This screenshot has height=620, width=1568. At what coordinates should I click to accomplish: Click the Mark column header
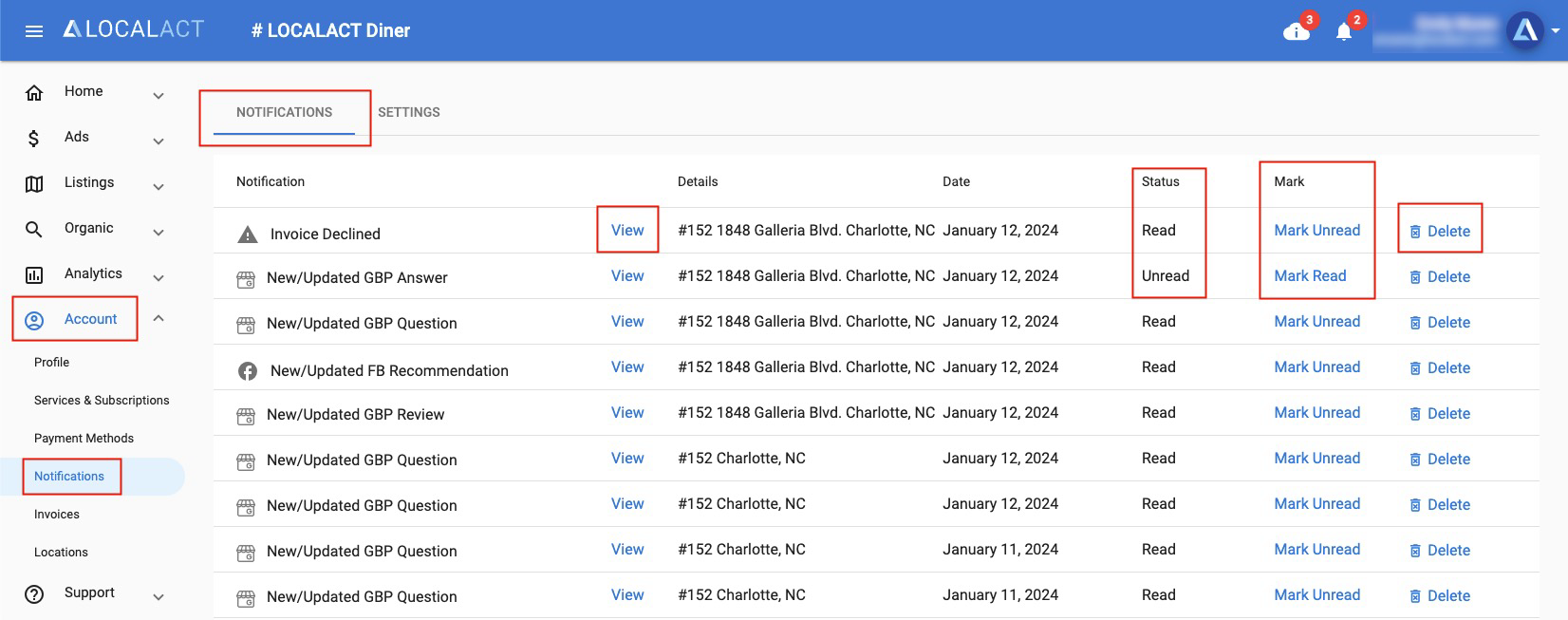1289,181
